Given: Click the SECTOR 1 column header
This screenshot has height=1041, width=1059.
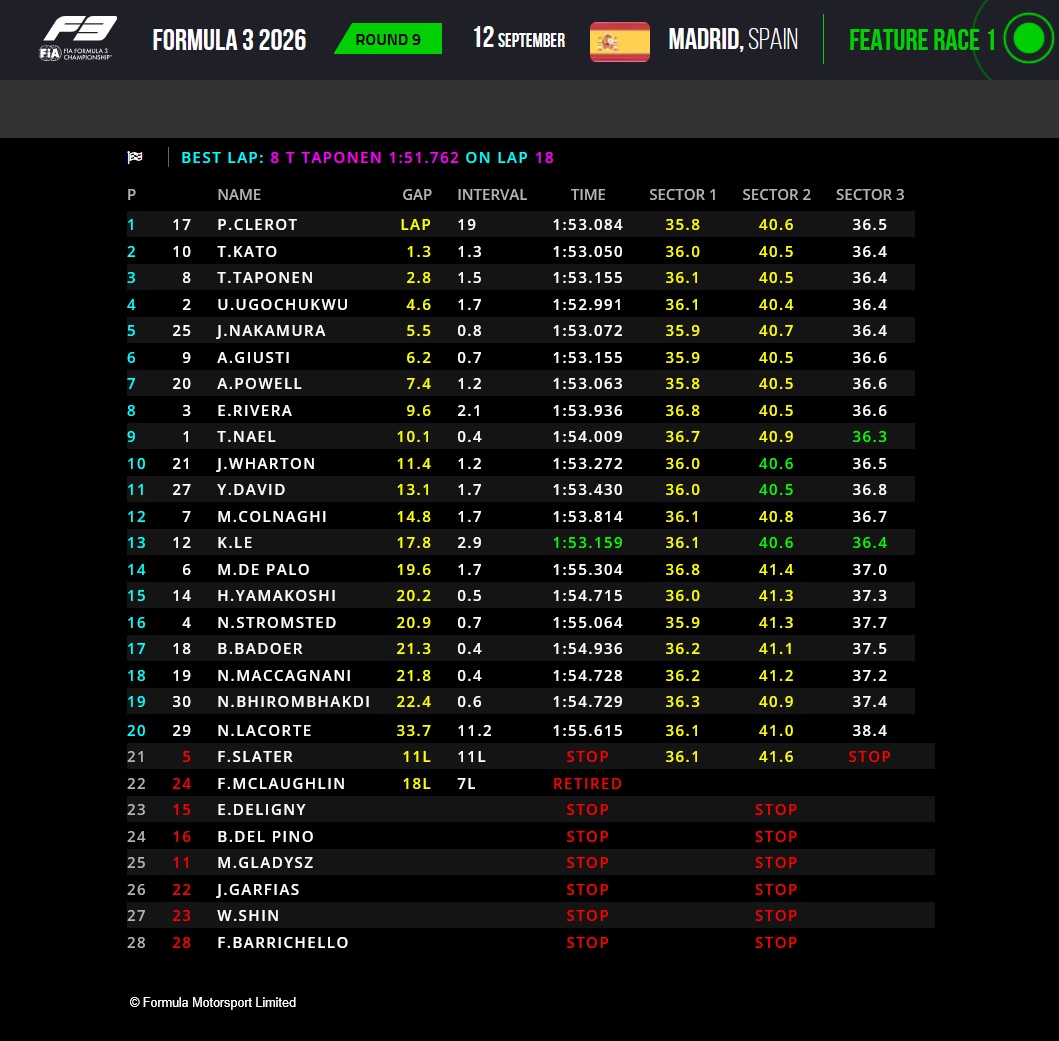Looking at the screenshot, I should [682, 195].
